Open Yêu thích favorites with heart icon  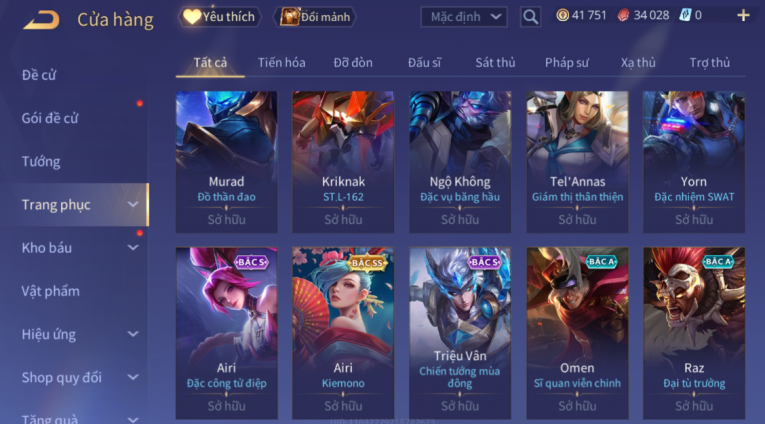(x=220, y=17)
